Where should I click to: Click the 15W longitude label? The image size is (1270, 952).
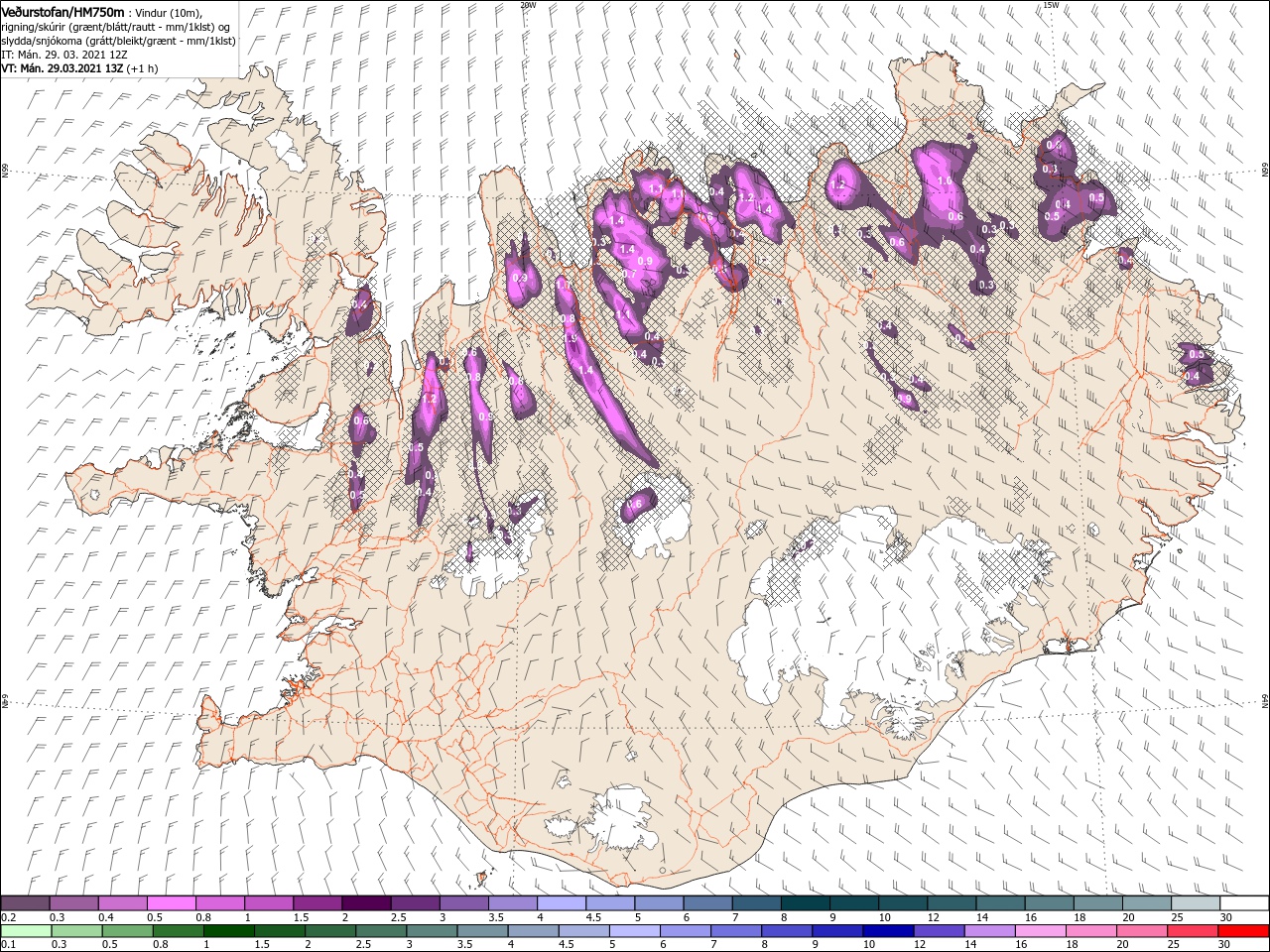click(1050, 5)
